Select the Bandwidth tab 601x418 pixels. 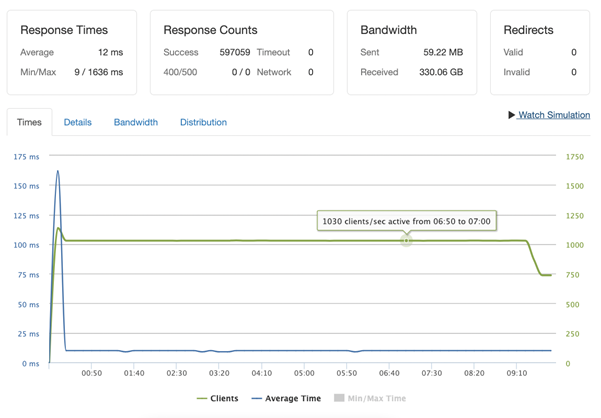[135, 122]
